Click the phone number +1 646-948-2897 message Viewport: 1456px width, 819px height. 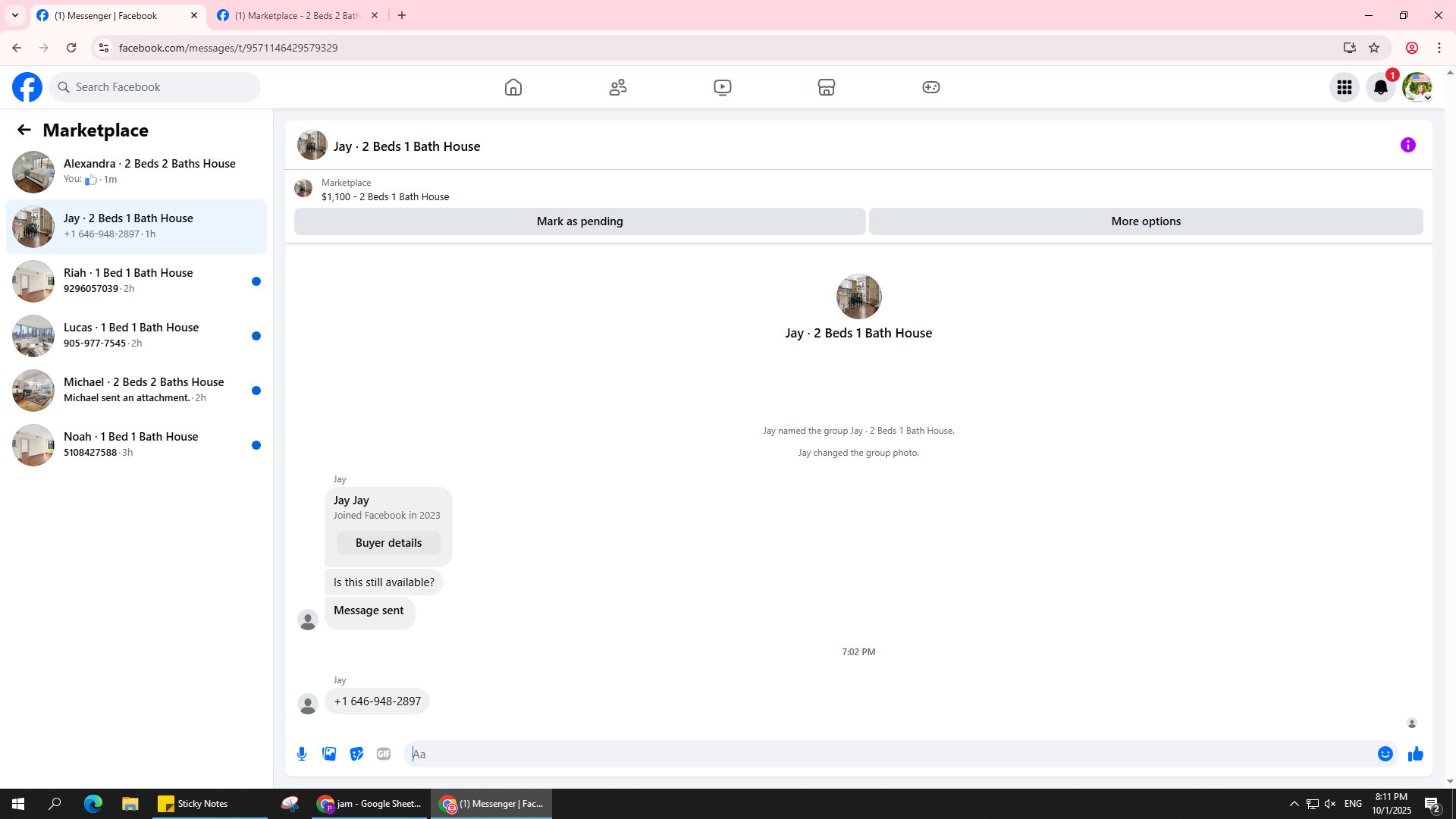tap(377, 701)
